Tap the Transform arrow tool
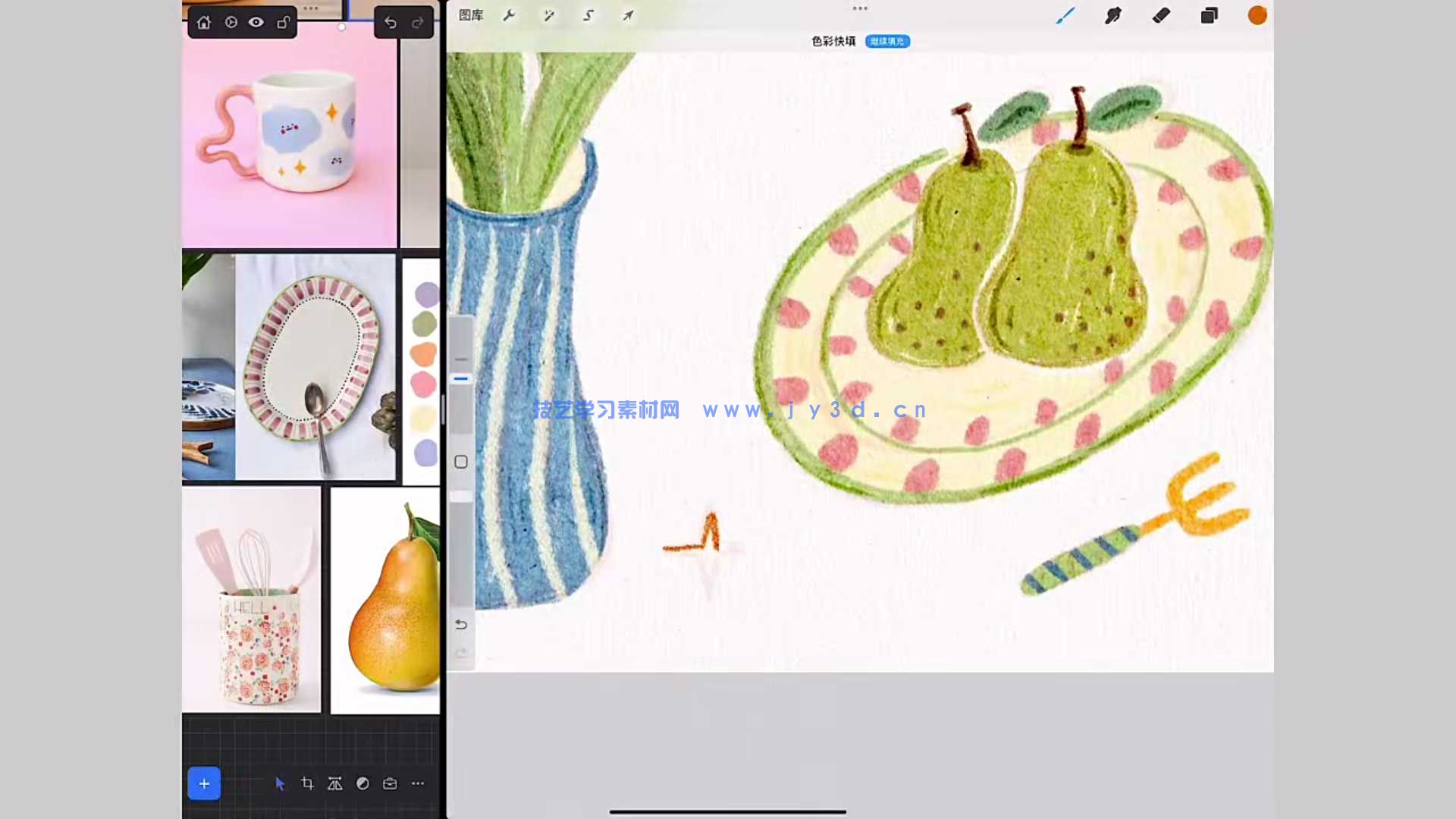Viewport: 1456px width, 819px height. tap(628, 15)
